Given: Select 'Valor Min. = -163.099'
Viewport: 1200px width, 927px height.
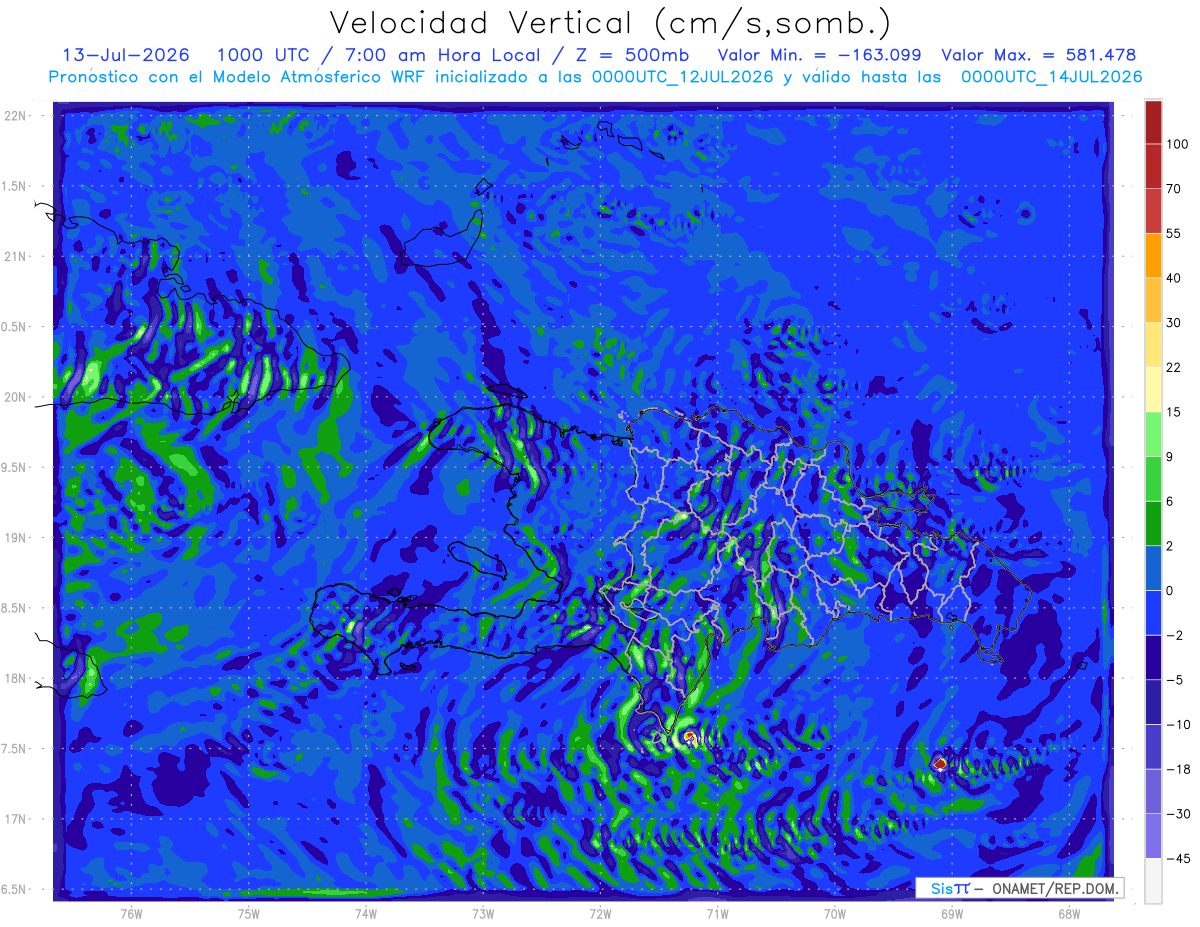Looking at the screenshot, I should pos(820,55).
